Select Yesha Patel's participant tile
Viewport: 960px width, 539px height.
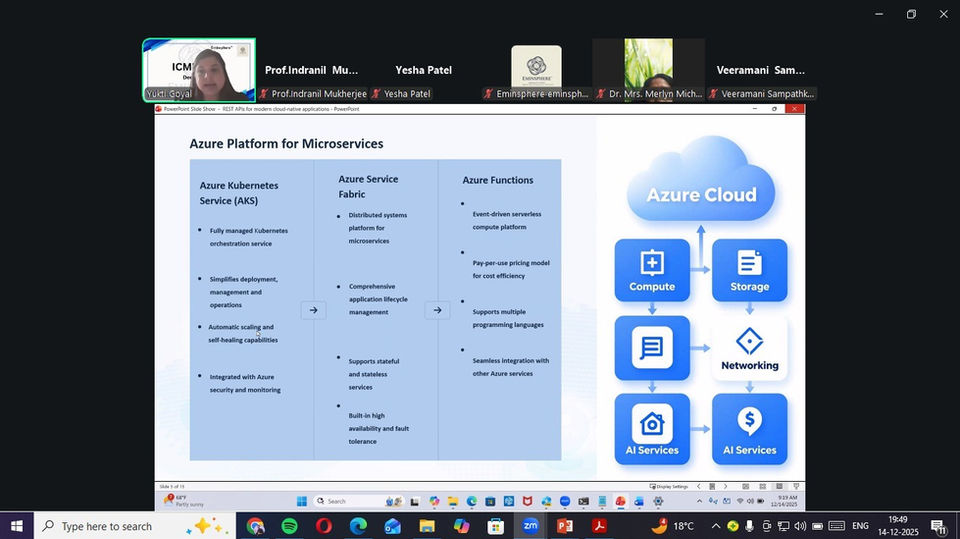point(424,70)
